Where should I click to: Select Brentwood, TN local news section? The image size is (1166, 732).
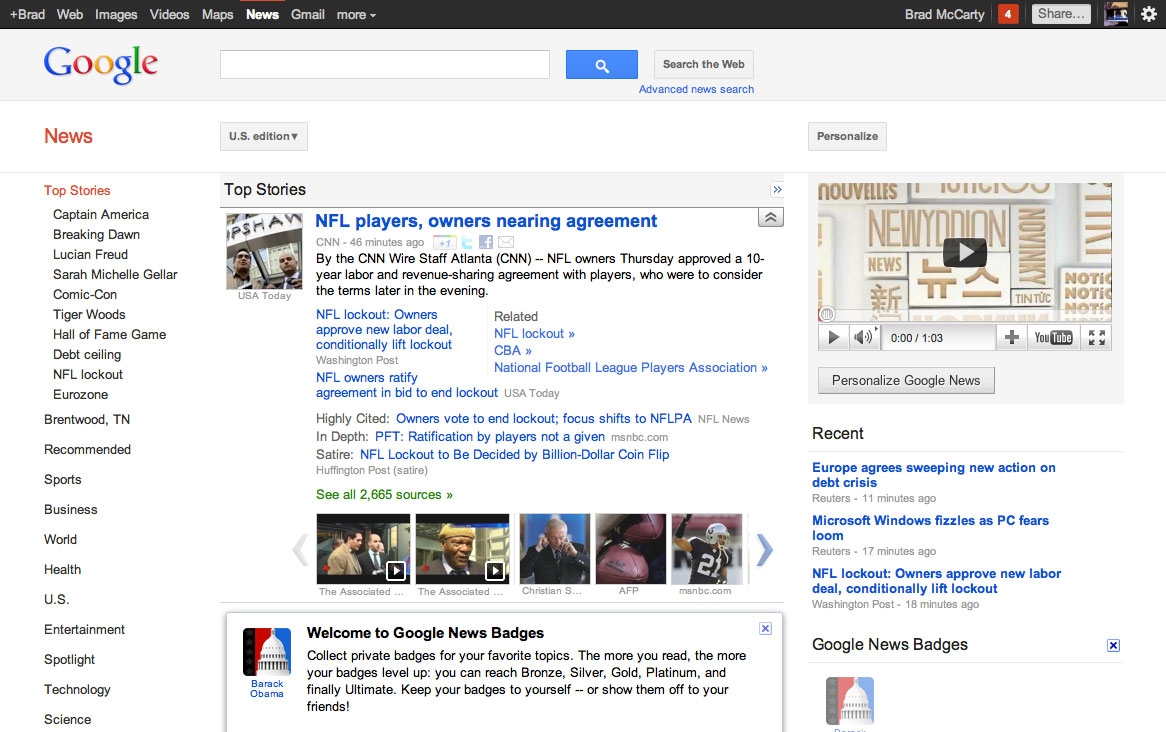tap(87, 420)
